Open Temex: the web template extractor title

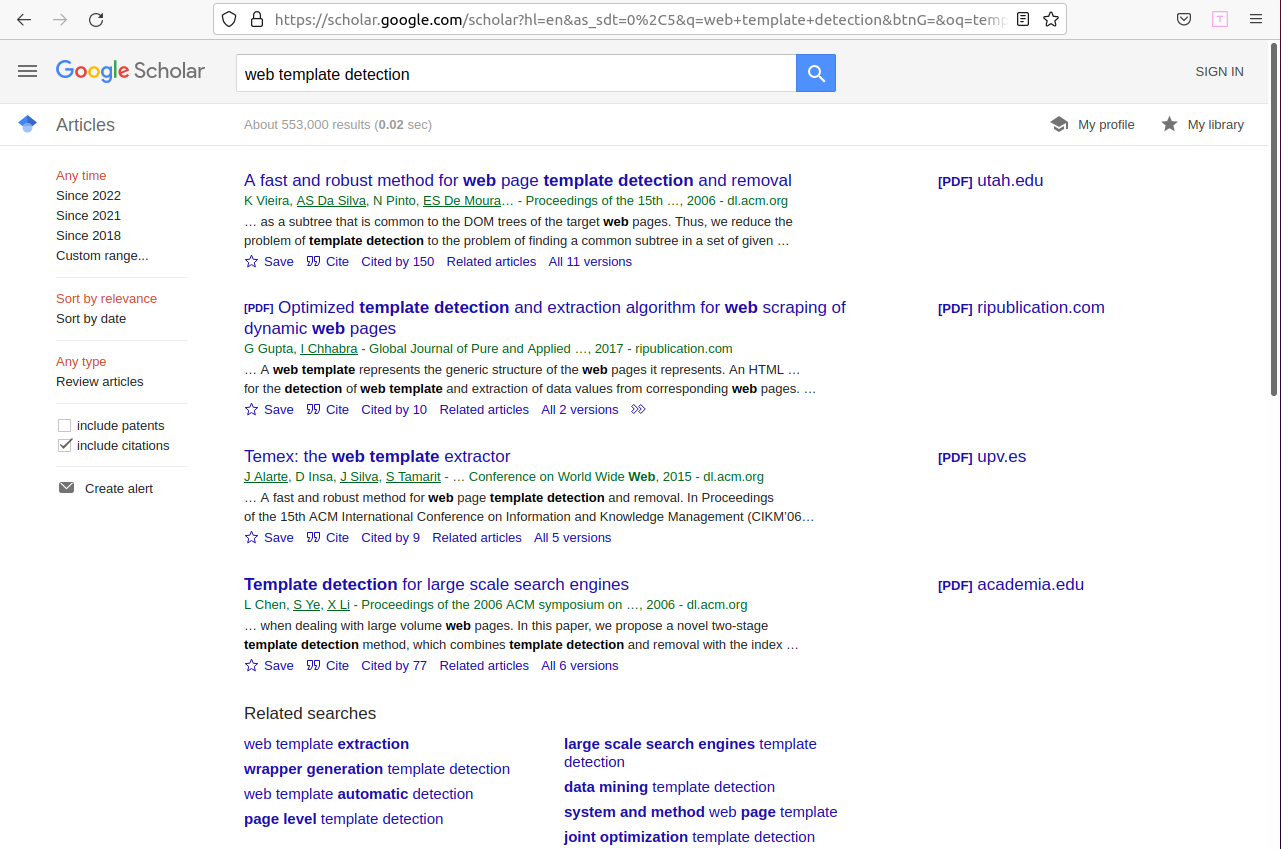click(x=377, y=457)
